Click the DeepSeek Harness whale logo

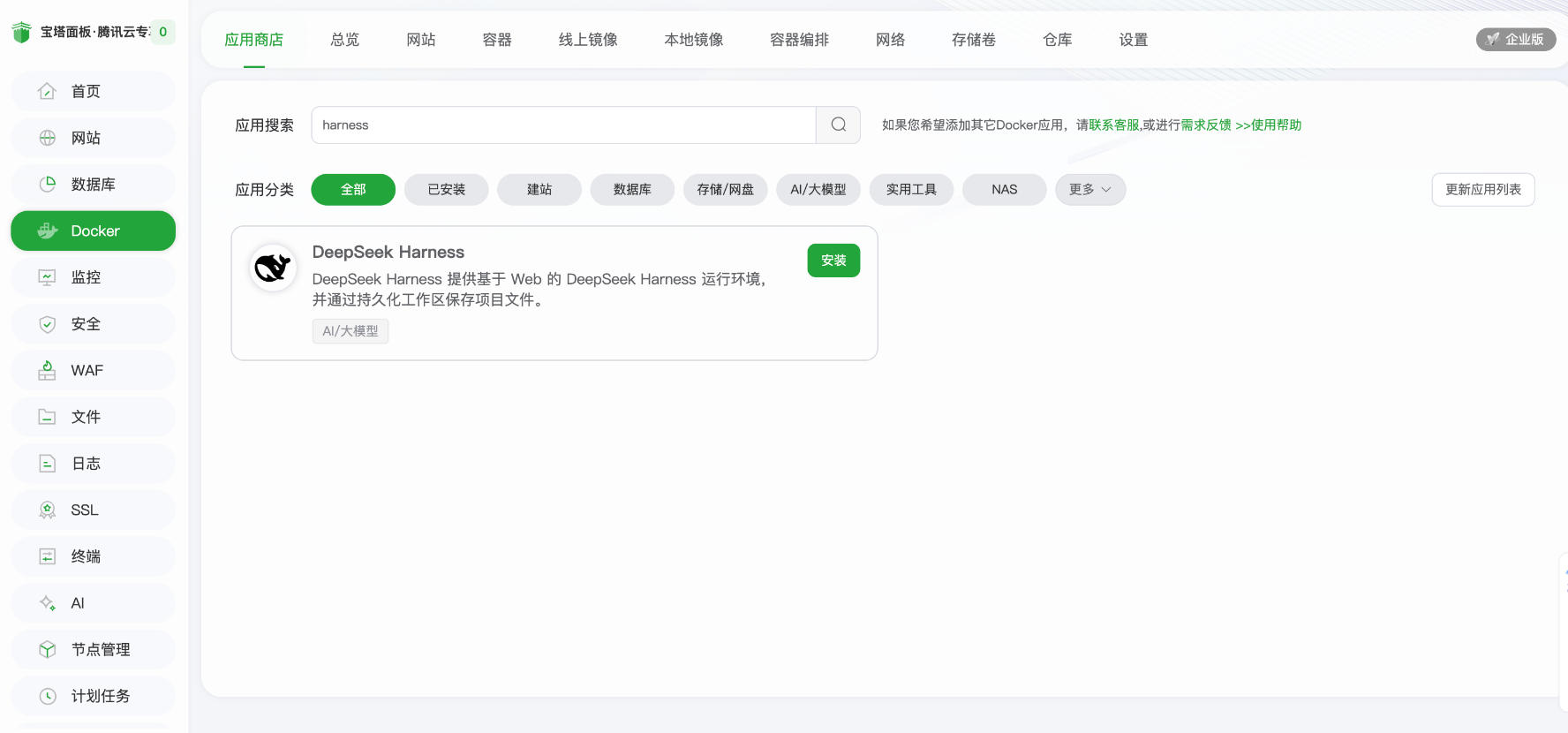tap(273, 267)
